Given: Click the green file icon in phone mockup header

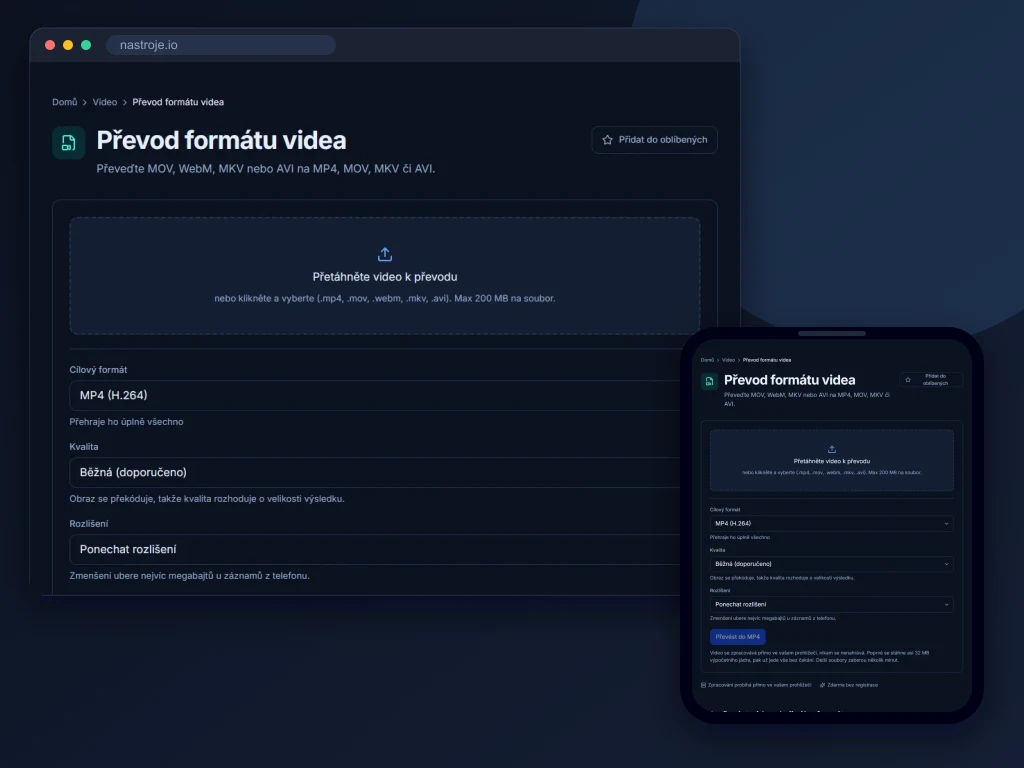Looking at the screenshot, I should (709, 381).
